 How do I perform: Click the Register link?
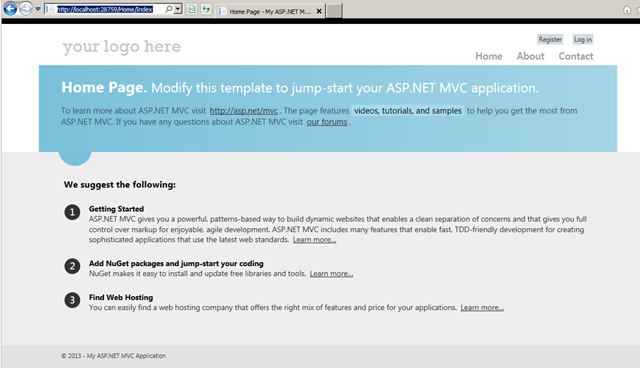(x=550, y=39)
